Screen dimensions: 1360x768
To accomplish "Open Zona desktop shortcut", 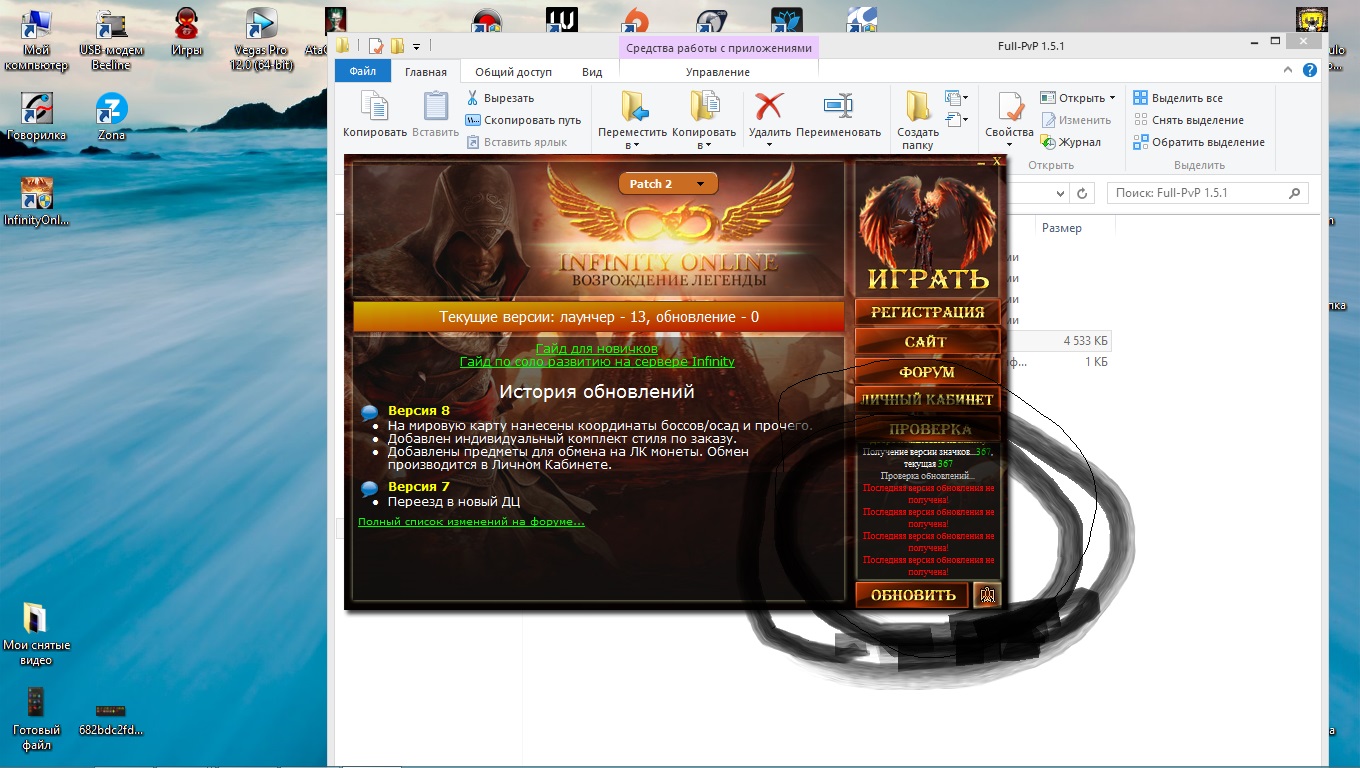I will pyautogui.click(x=111, y=118).
